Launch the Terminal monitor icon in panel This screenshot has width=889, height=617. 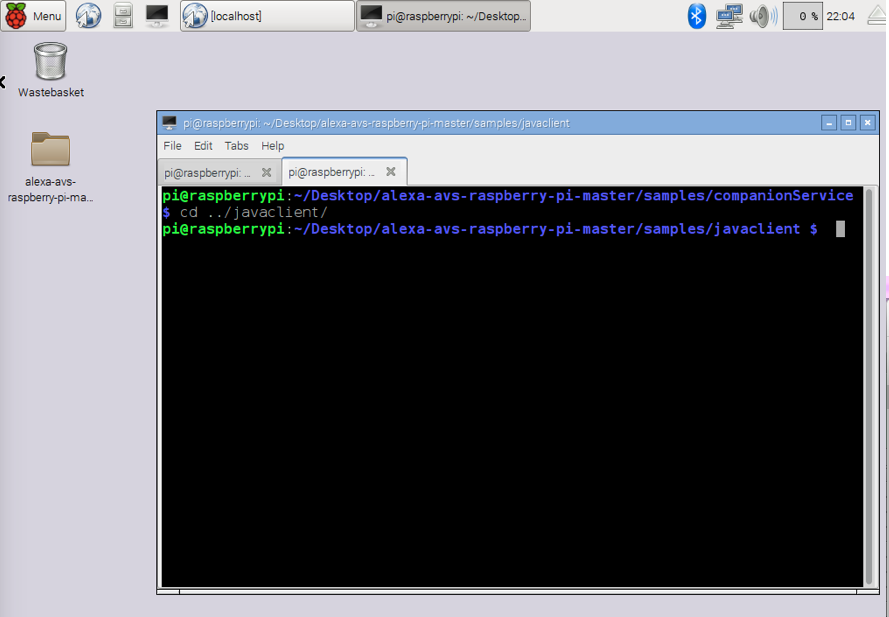pos(157,16)
